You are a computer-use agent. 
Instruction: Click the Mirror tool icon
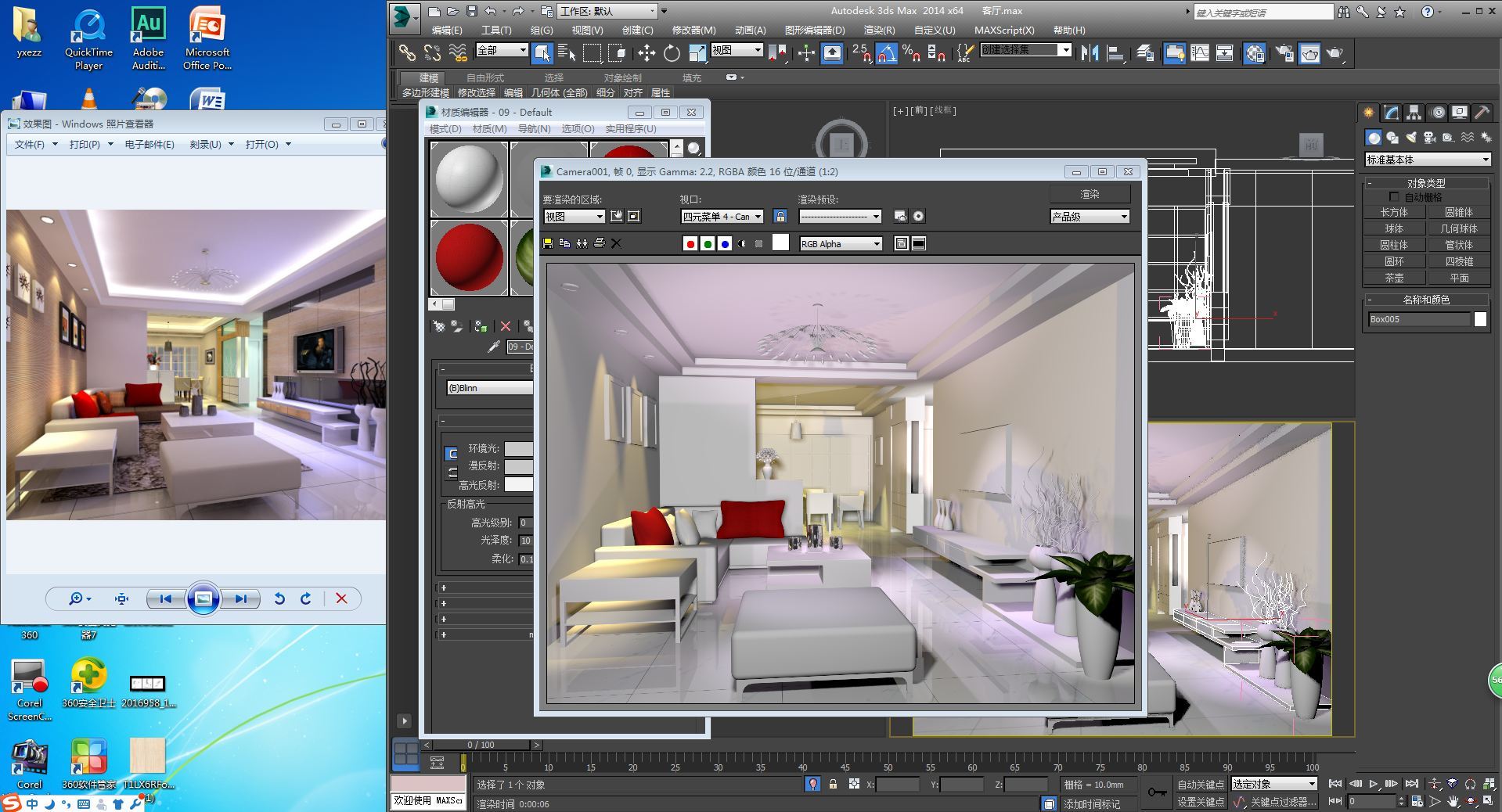[x=1090, y=53]
